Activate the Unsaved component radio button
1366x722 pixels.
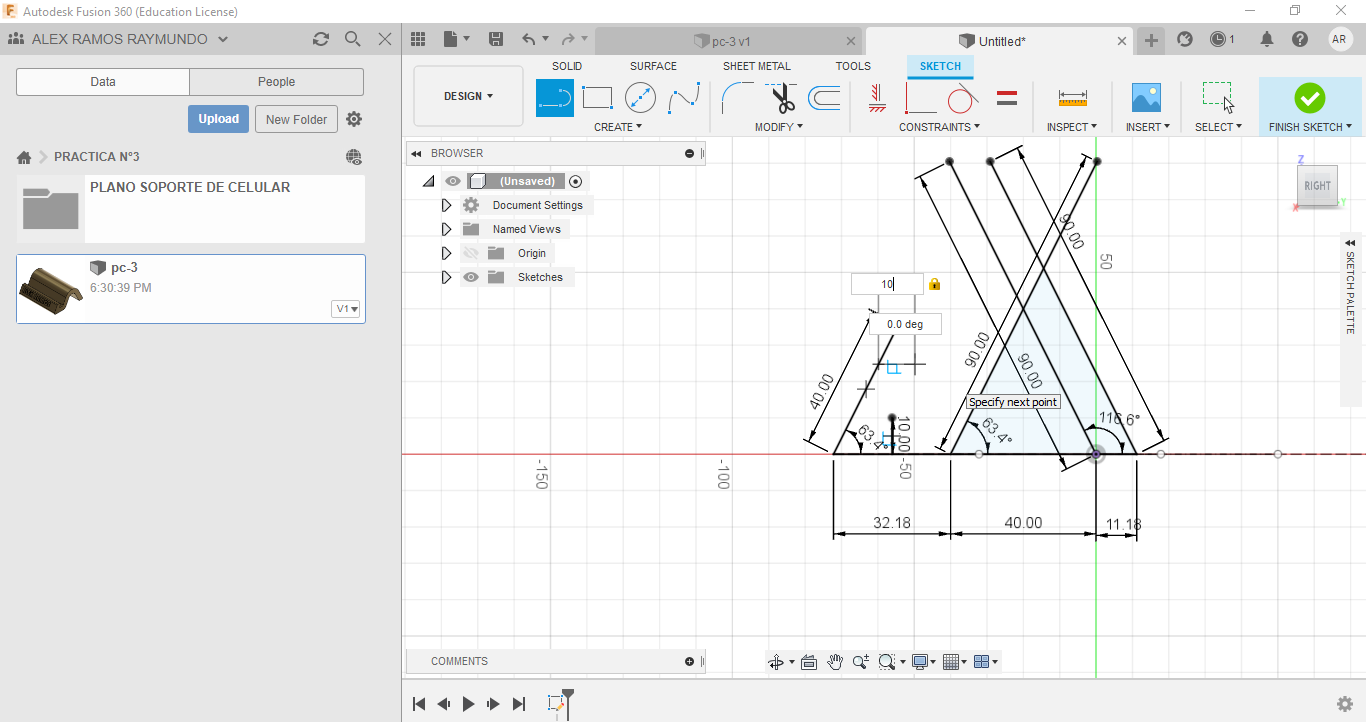click(x=575, y=181)
